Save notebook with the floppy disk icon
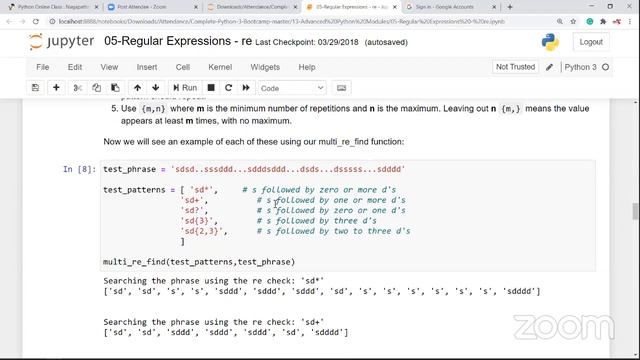 click(36, 88)
